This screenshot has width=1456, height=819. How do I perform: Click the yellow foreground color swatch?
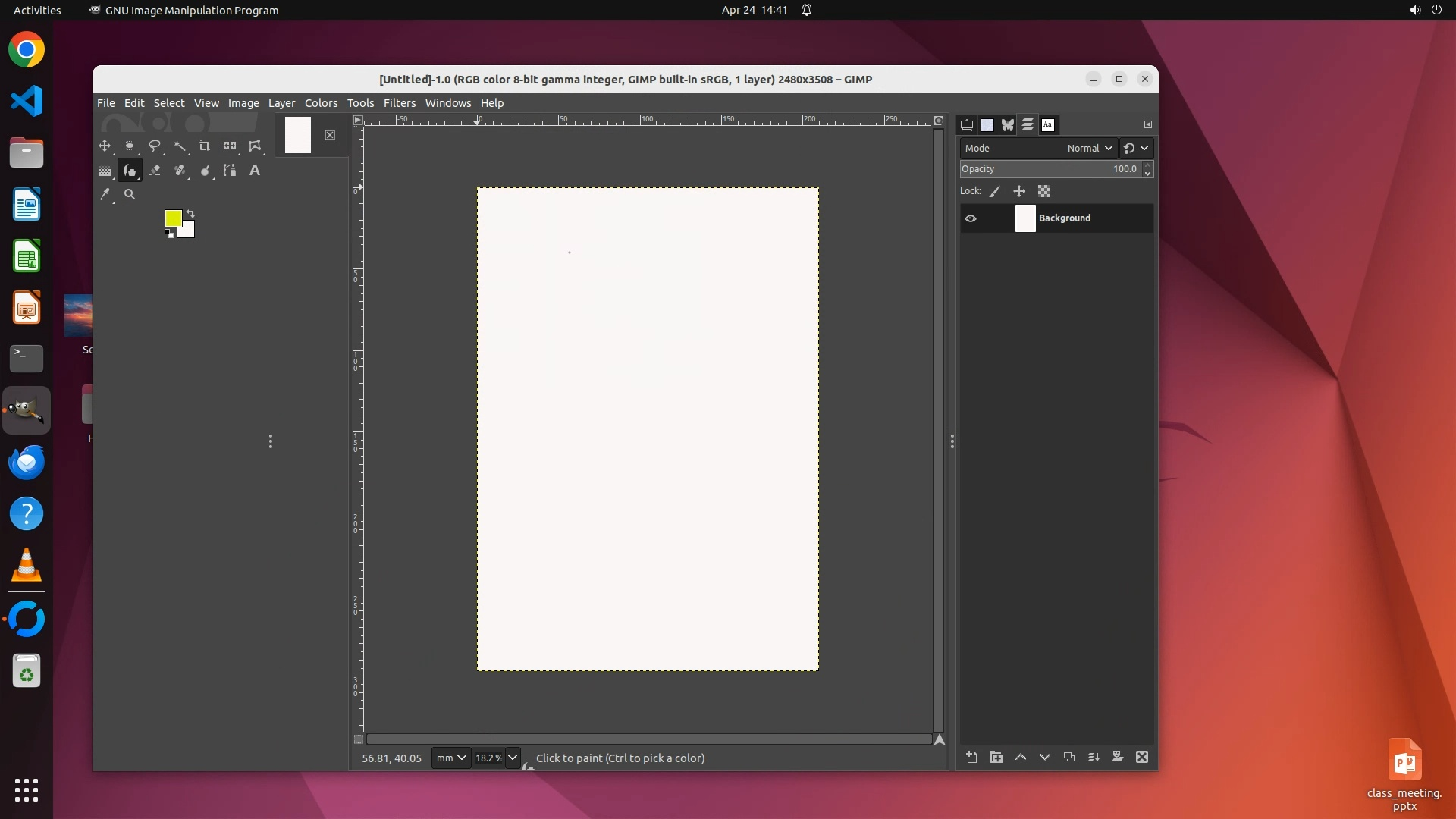172,218
